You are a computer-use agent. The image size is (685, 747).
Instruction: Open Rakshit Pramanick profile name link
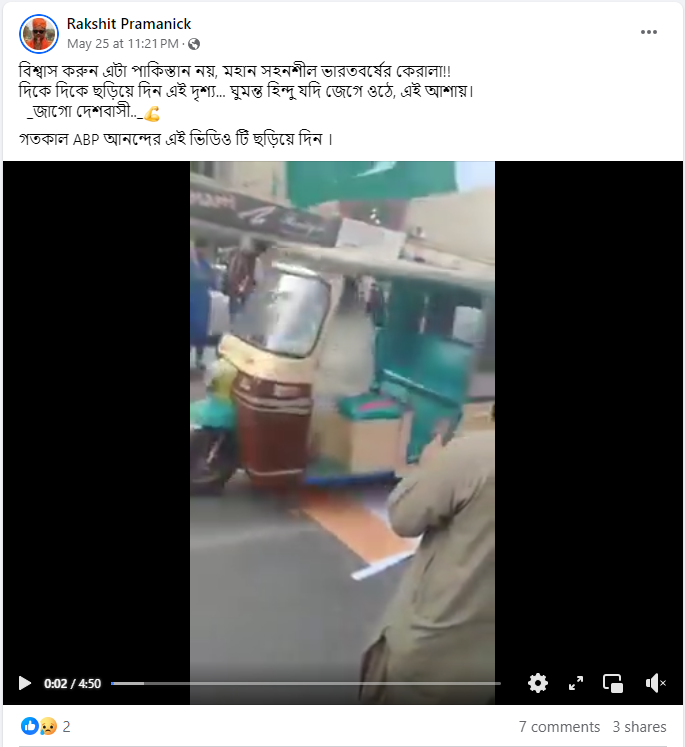[129, 24]
